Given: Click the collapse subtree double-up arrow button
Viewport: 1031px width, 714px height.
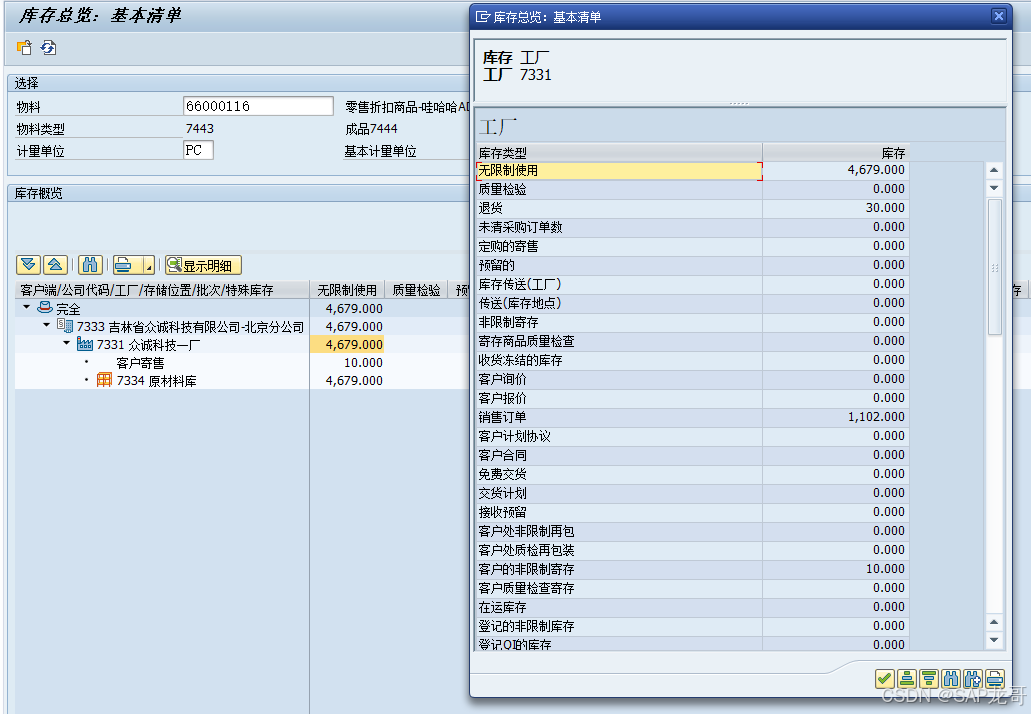Looking at the screenshot, I should coord(55,265).
